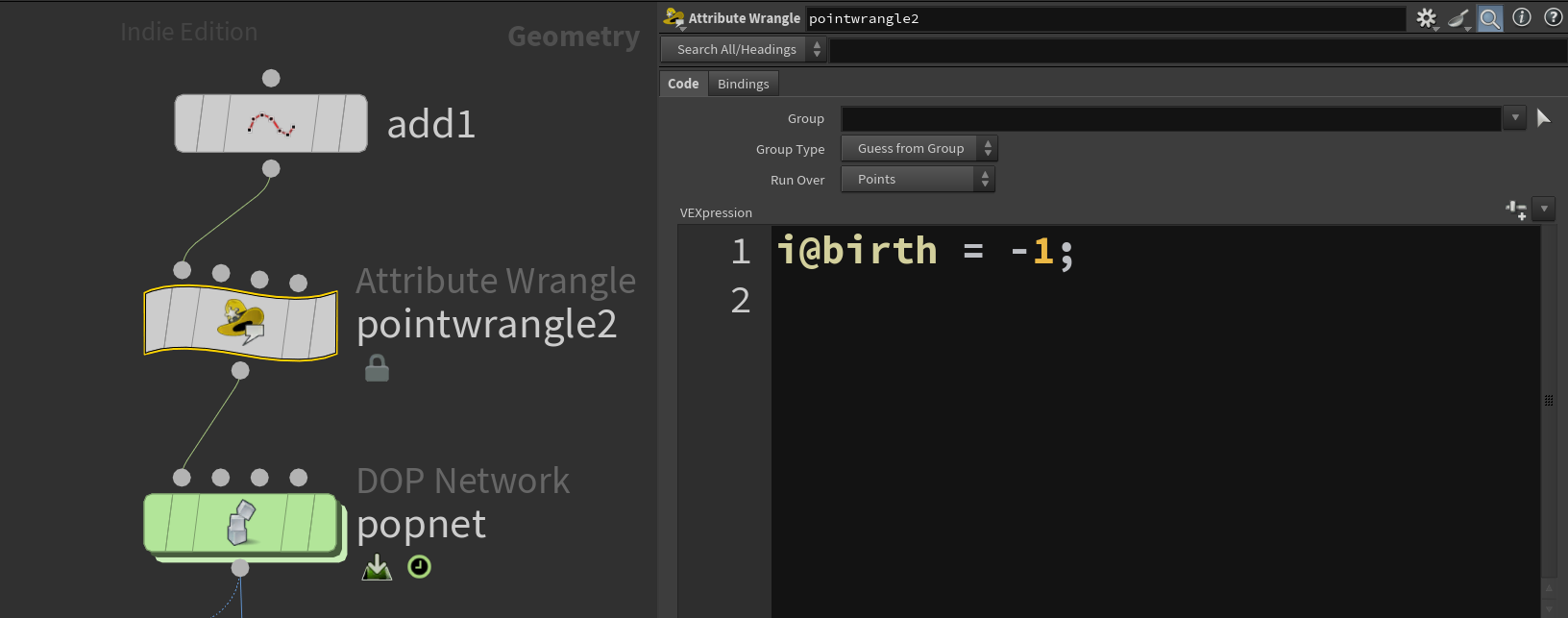
Task: Toggle the magnifier parameter search icon
Action: pyautogui.click(x=1490, y=18)
